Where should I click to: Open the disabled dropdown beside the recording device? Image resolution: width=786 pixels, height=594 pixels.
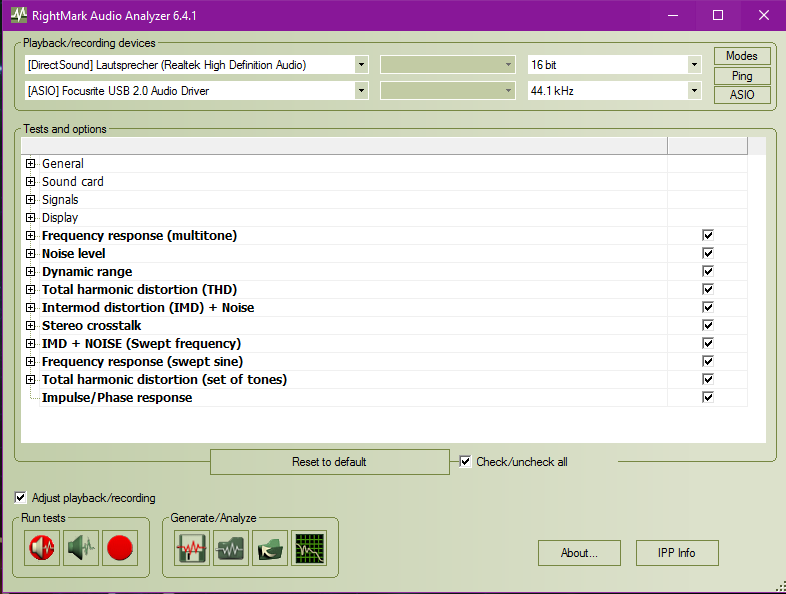448,91
